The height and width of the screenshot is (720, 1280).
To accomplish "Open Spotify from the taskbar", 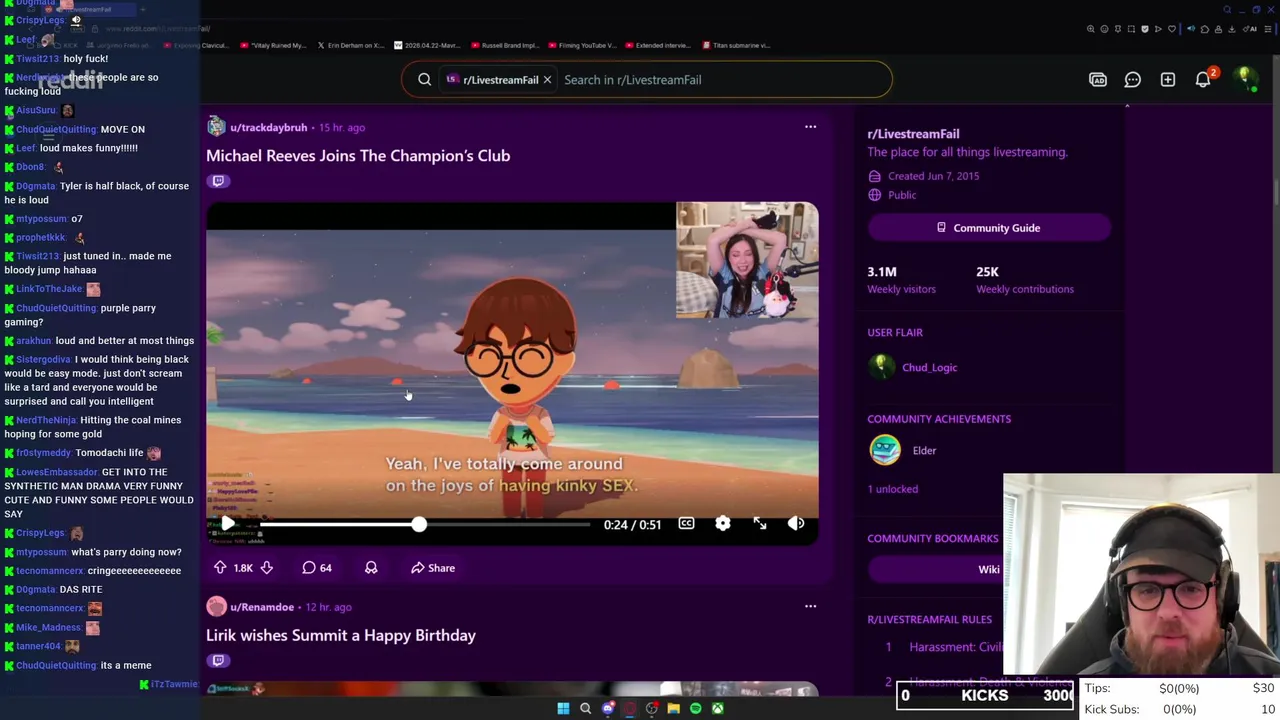I will (x=695, y=709).
